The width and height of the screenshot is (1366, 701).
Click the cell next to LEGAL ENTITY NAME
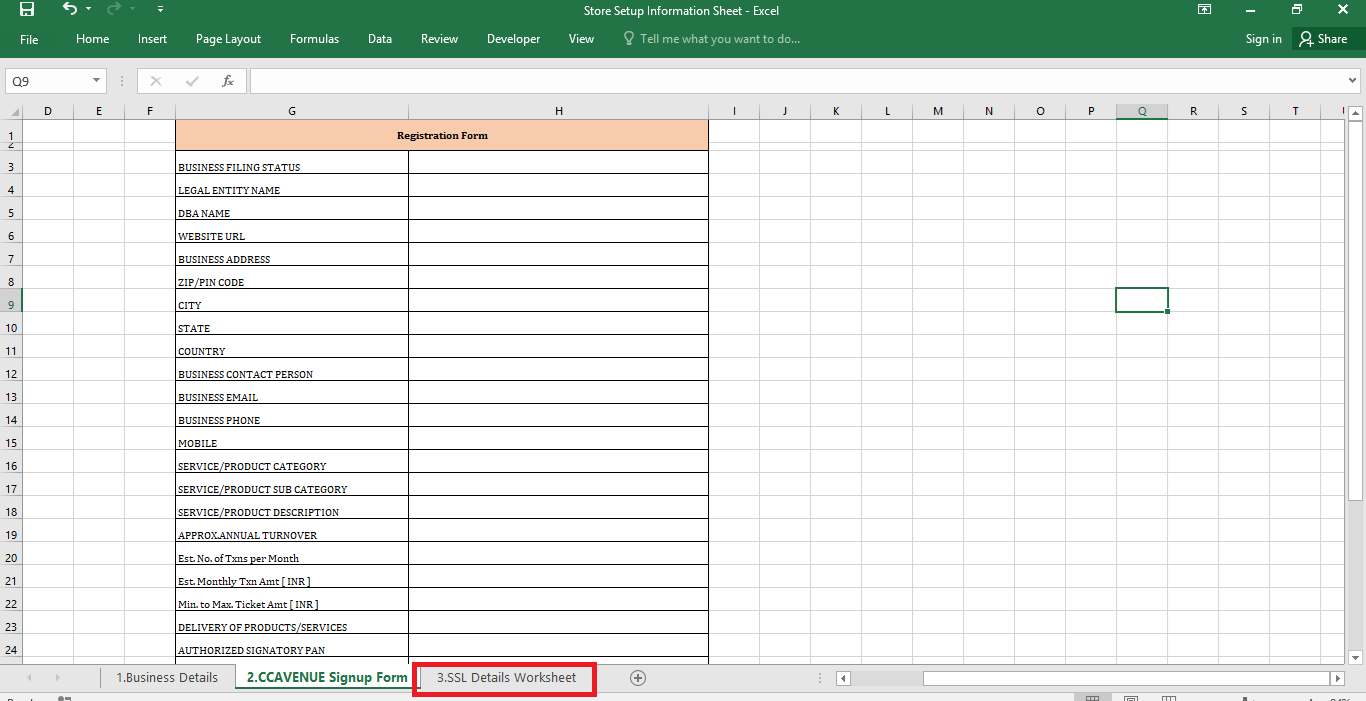point(558,186)
